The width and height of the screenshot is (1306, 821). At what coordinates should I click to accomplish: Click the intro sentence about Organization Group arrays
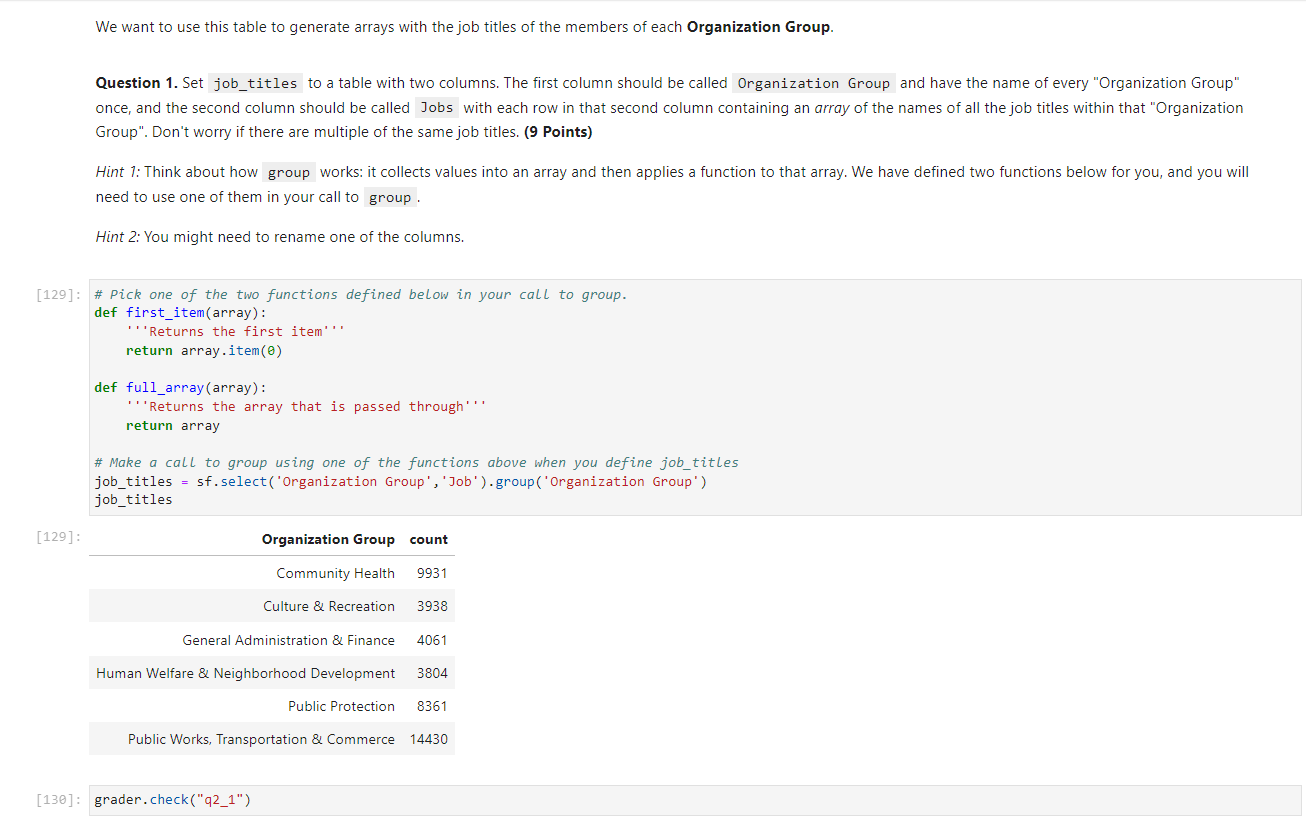tap(465, 27)
